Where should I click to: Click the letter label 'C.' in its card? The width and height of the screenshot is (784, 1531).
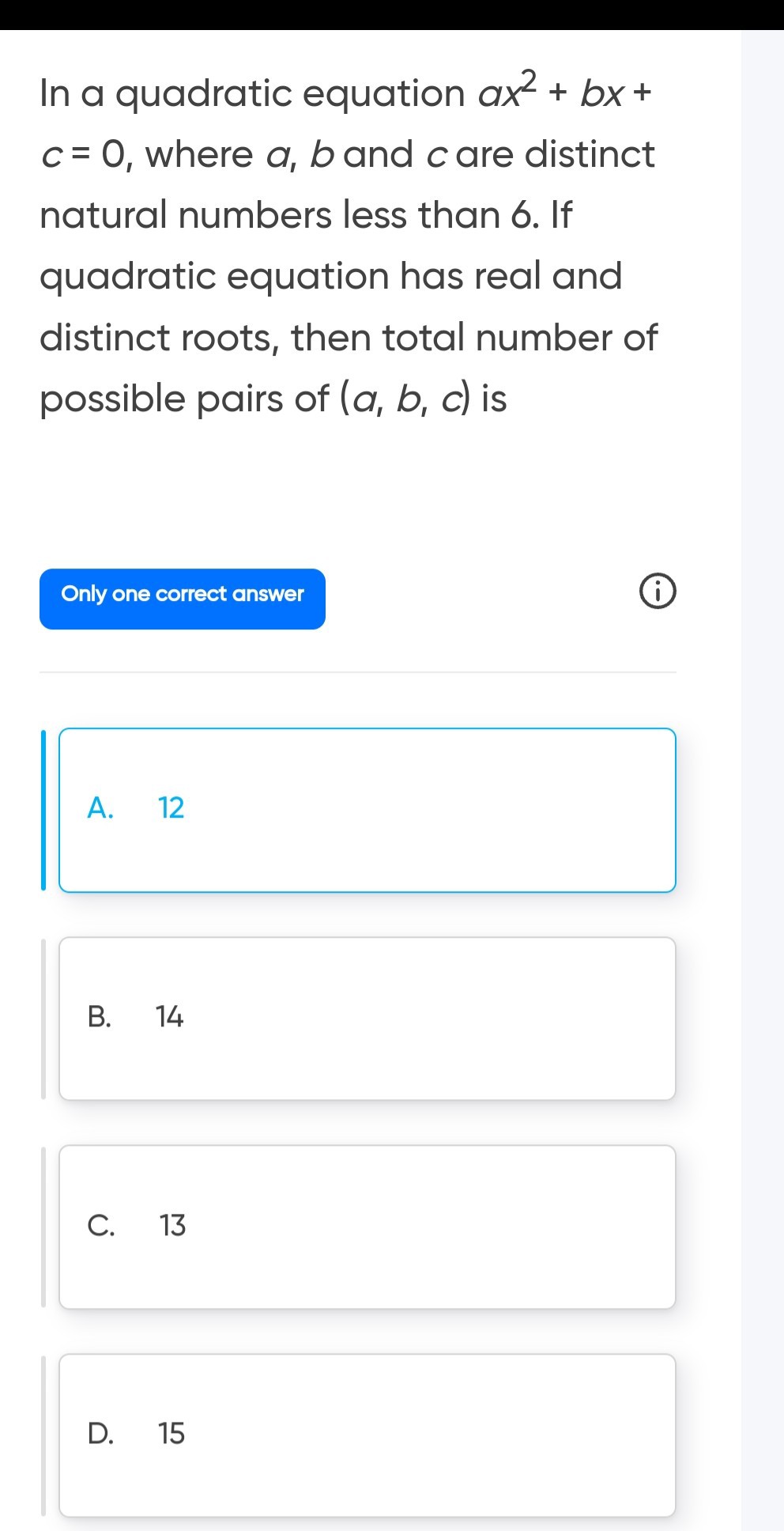(100, 1227)
